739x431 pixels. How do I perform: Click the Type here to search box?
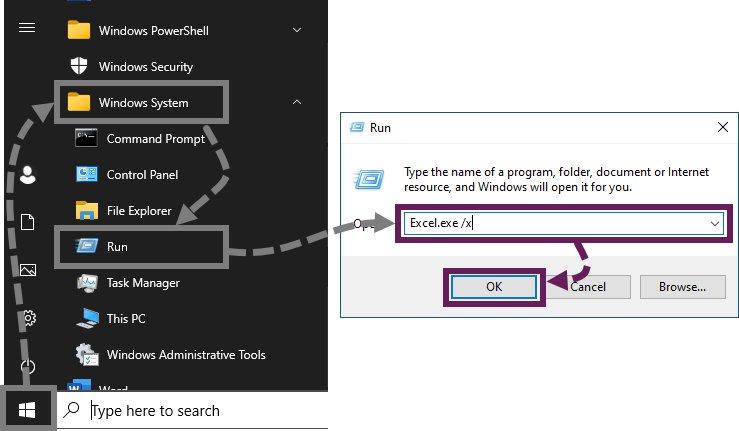(193, 411)
